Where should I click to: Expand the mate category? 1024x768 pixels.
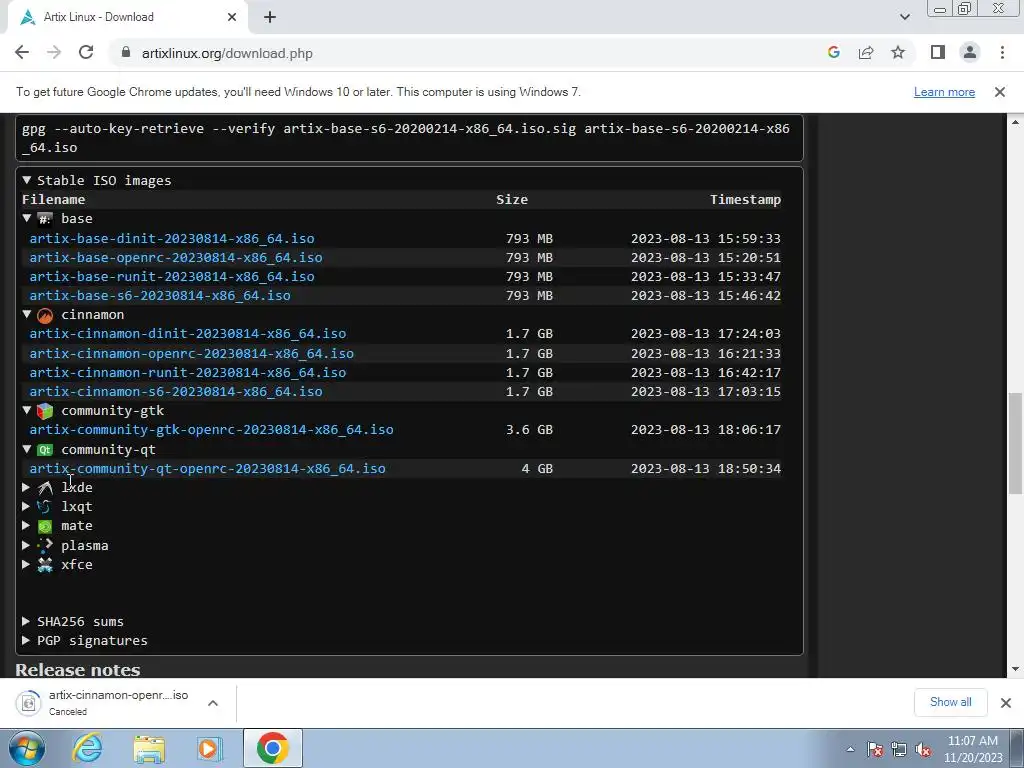[x=25, y=525]
